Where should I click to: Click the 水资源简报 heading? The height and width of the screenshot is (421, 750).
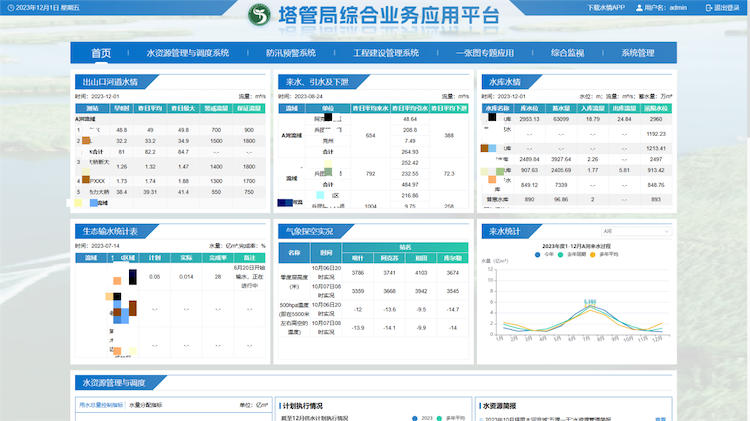[x=499, y=406]
